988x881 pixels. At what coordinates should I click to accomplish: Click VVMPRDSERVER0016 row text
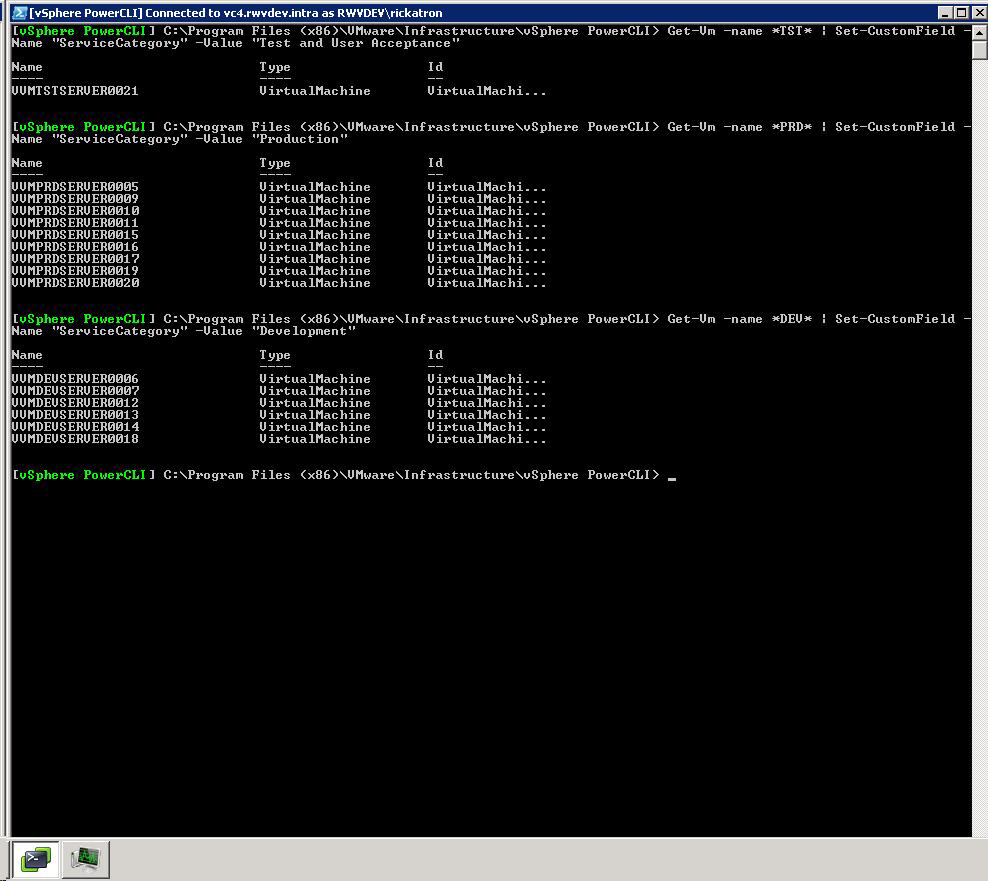75,247
